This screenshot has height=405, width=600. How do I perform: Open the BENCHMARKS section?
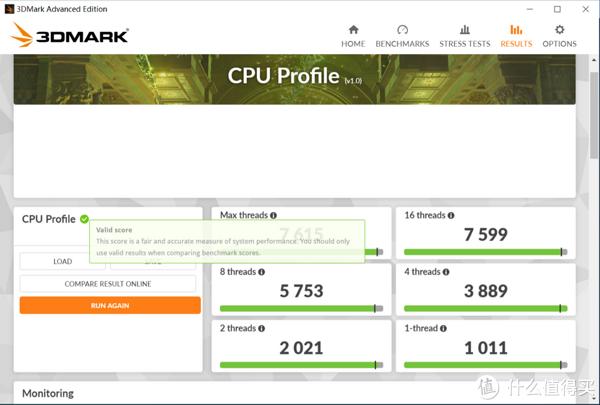[x=402, y=36]
